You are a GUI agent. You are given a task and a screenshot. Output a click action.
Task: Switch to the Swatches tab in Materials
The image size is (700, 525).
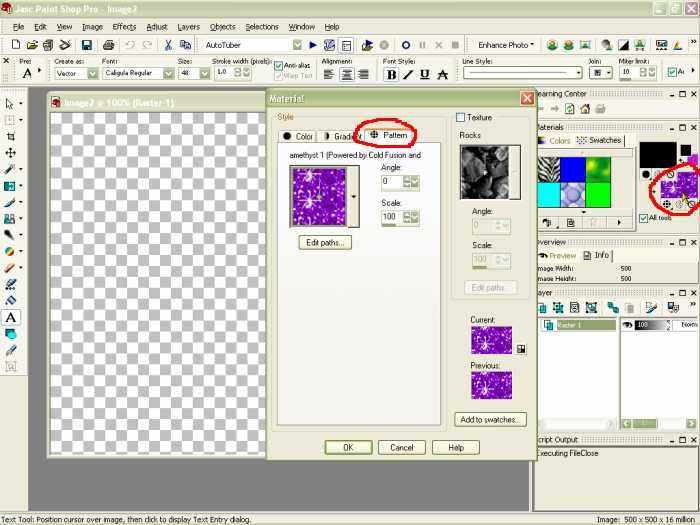click(x=599, y=140)
